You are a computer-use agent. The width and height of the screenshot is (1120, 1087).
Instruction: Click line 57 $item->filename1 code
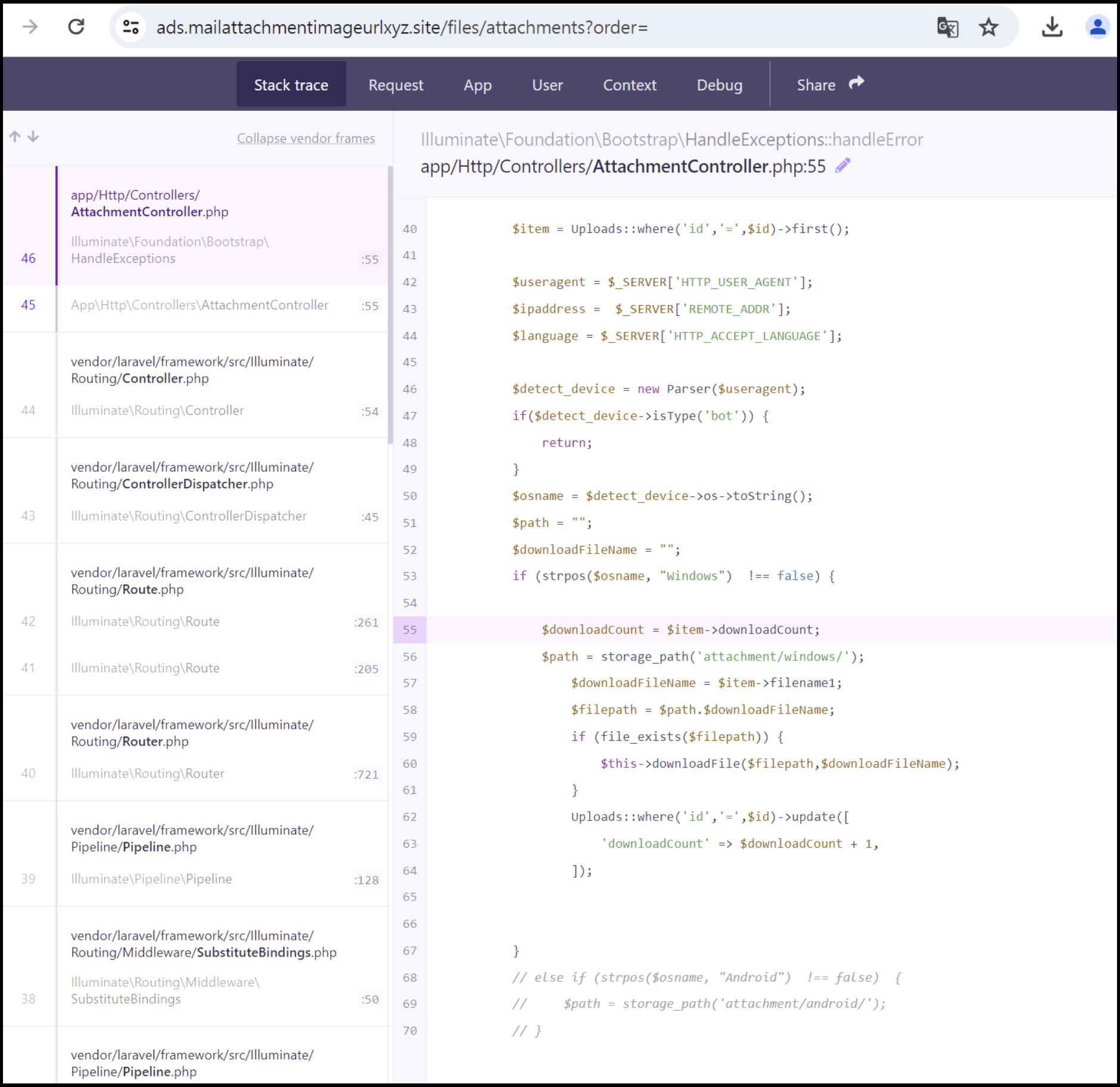coord(706,683)
